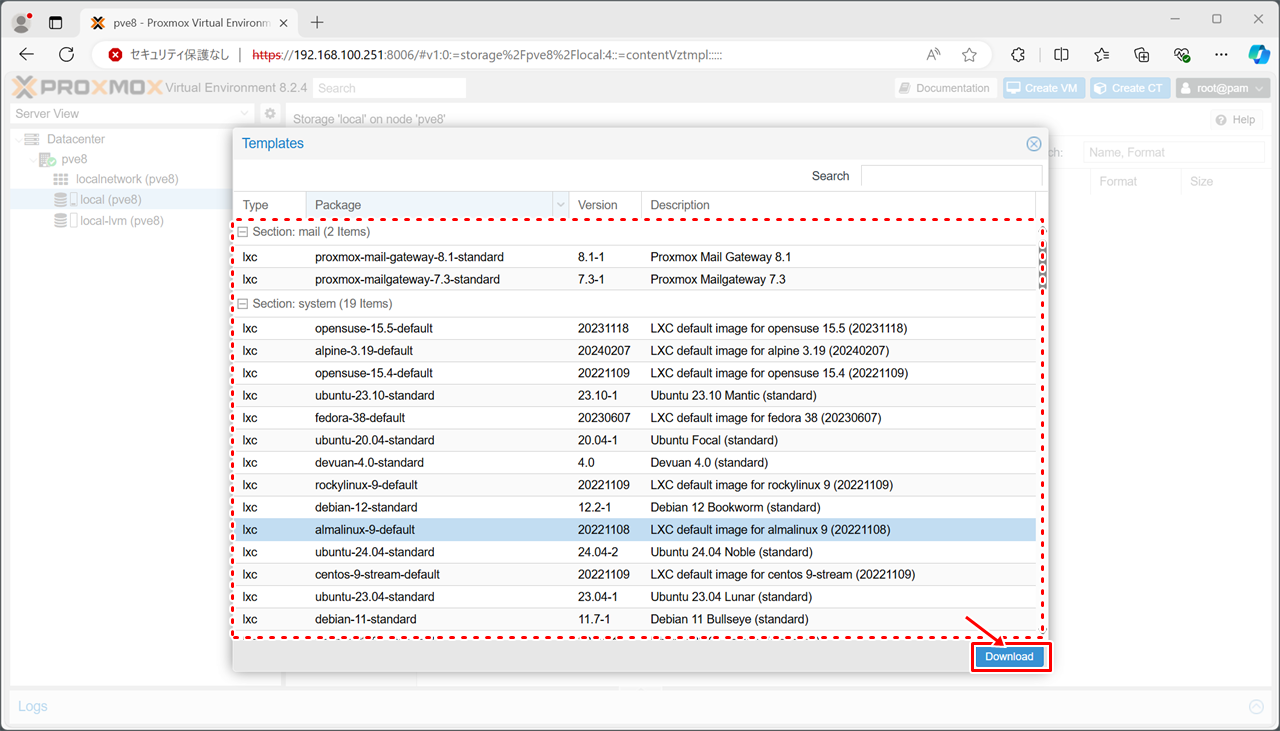Screen dimensions: 1280x731
Task: Click the template Search input field
Action: [x=951, y=176]
